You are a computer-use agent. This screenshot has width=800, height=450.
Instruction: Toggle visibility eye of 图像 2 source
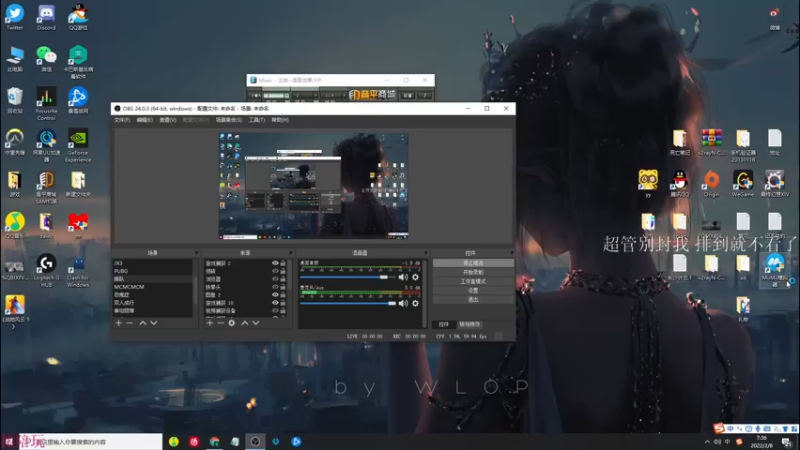pyautogui.click(x=275, y=295)
